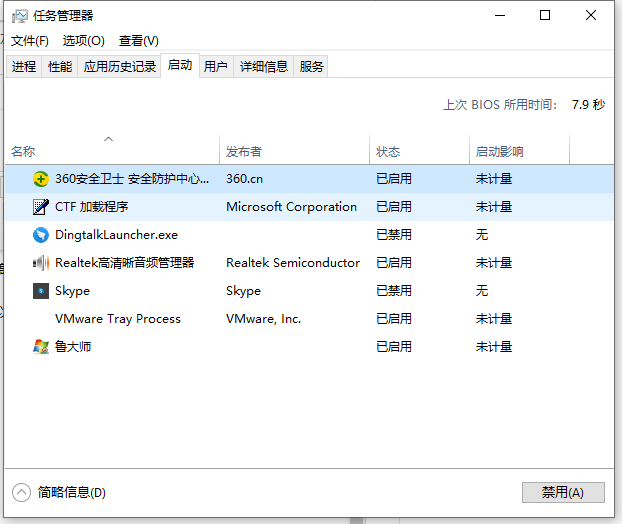Collapse view via 简略信息 arrow icon

[21, 492]
